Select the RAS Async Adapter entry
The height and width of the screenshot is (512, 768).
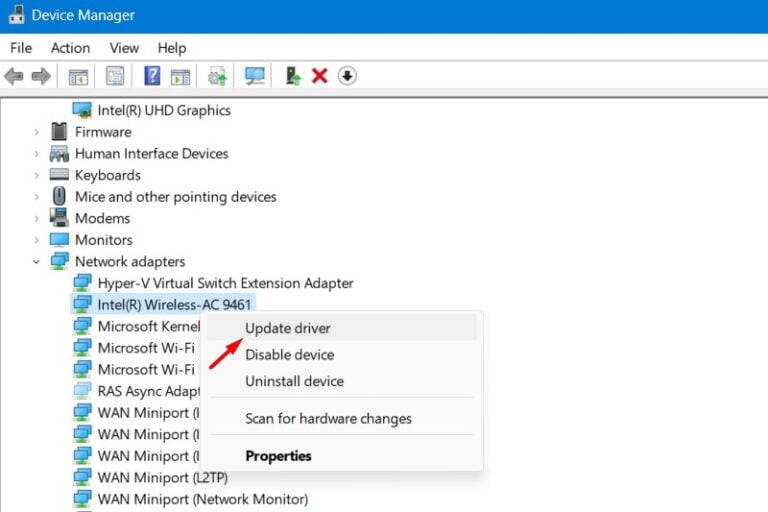point(148,391)
